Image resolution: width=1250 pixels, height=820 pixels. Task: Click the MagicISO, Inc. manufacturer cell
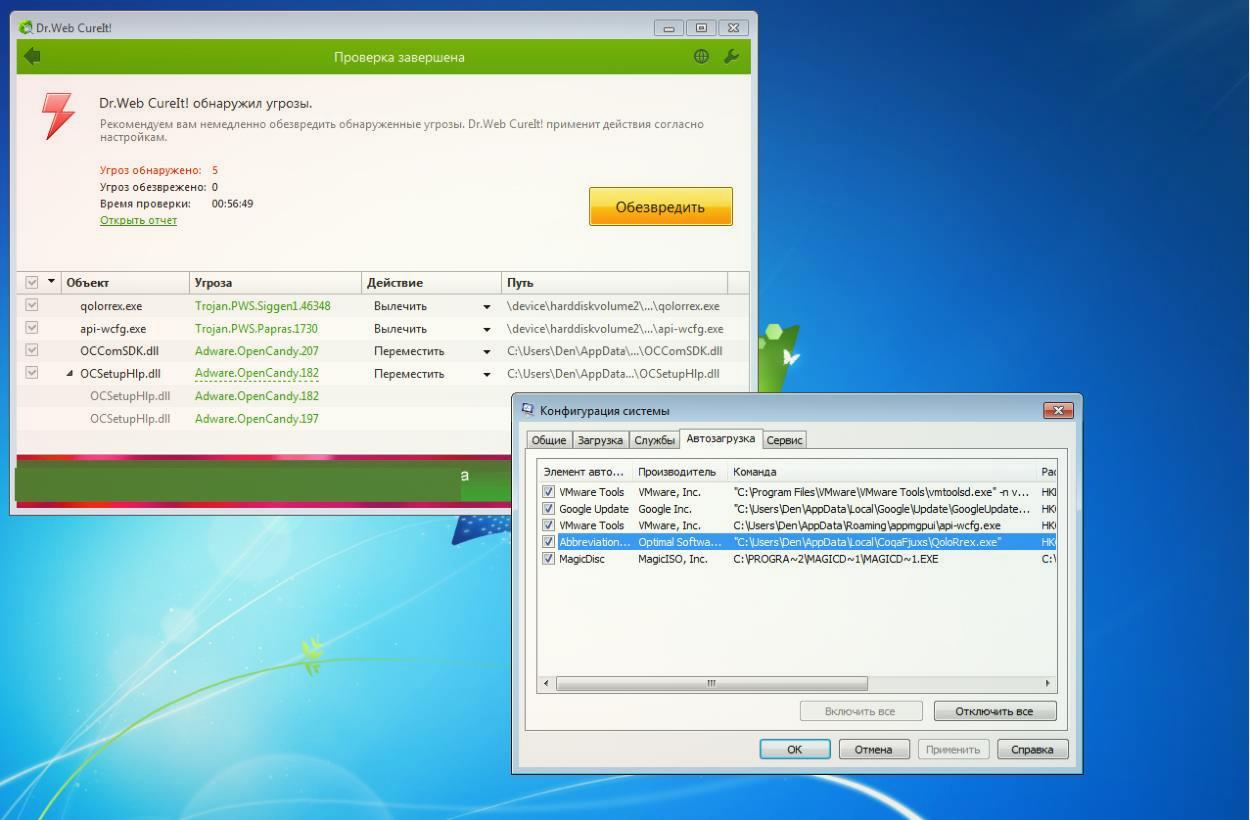[x=672, y=559]
